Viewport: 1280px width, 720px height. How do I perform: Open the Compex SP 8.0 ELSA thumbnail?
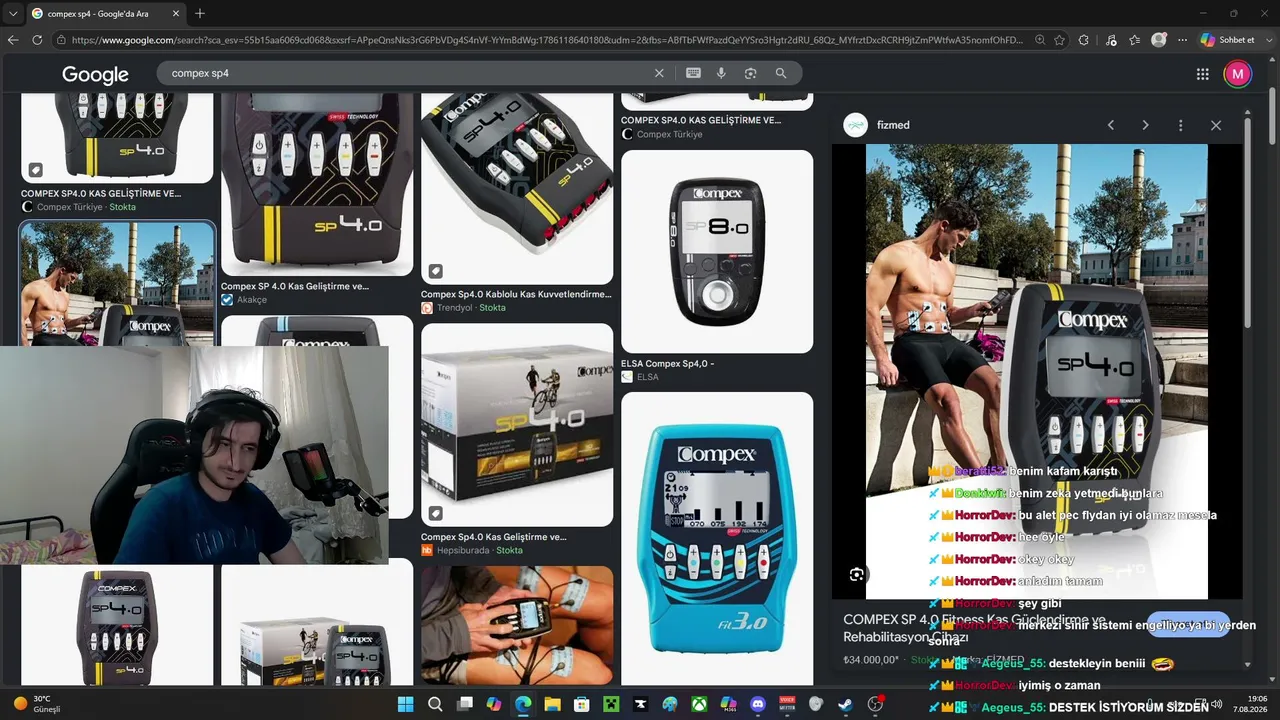tap(717, 251)
